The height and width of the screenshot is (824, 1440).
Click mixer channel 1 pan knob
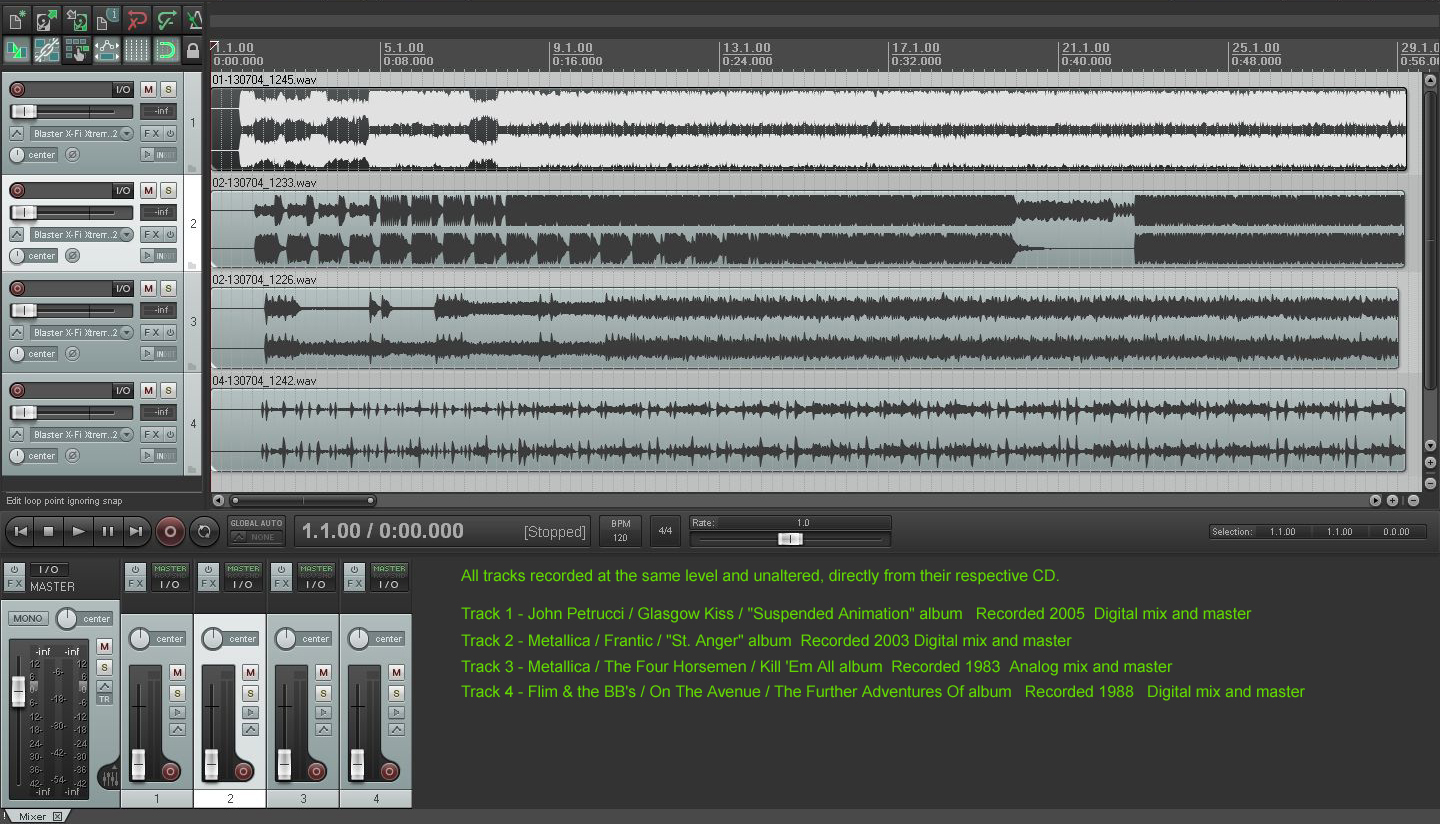coord(140,638)
